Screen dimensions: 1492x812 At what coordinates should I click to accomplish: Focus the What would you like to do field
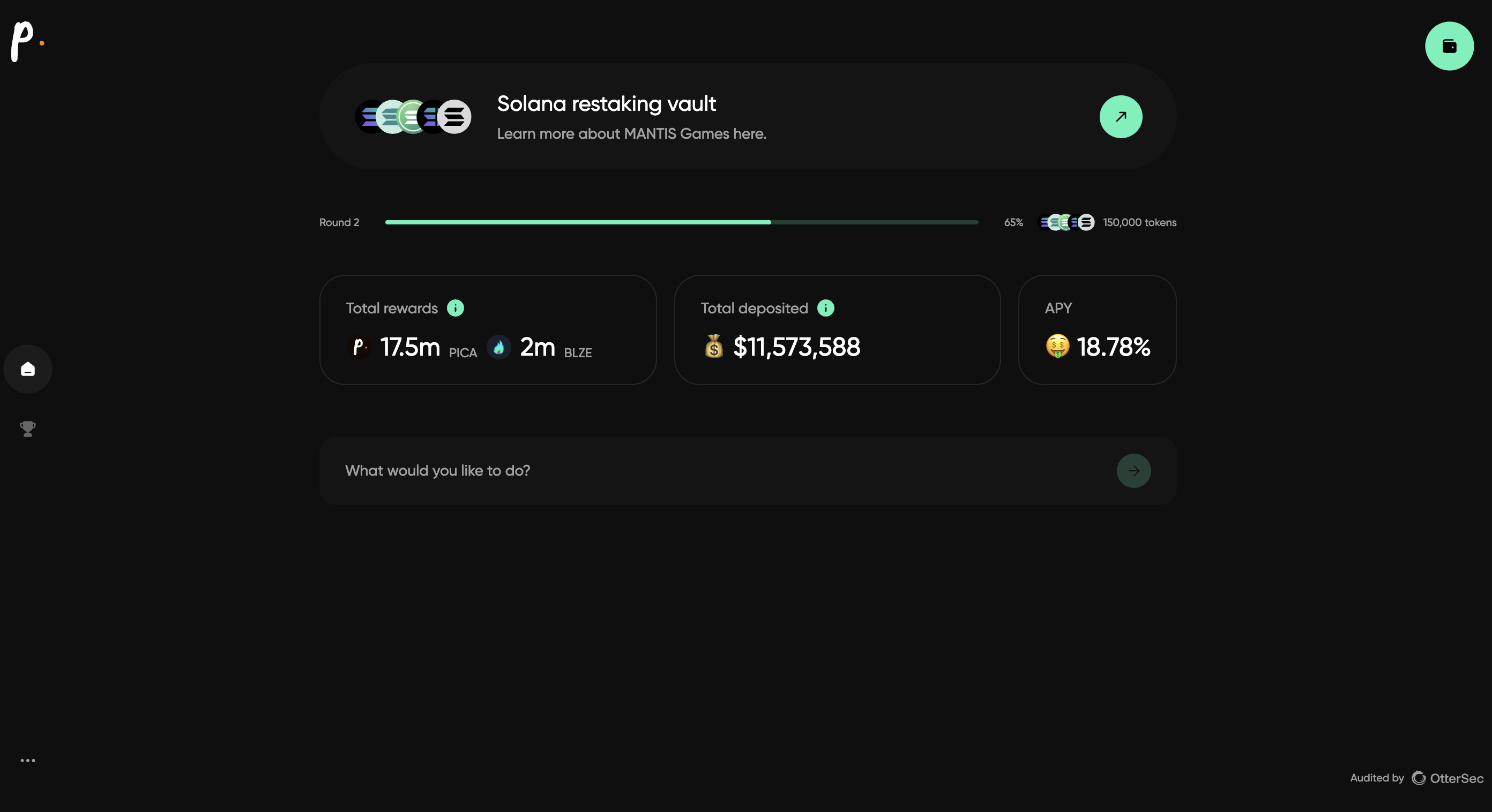click(748, 471)
